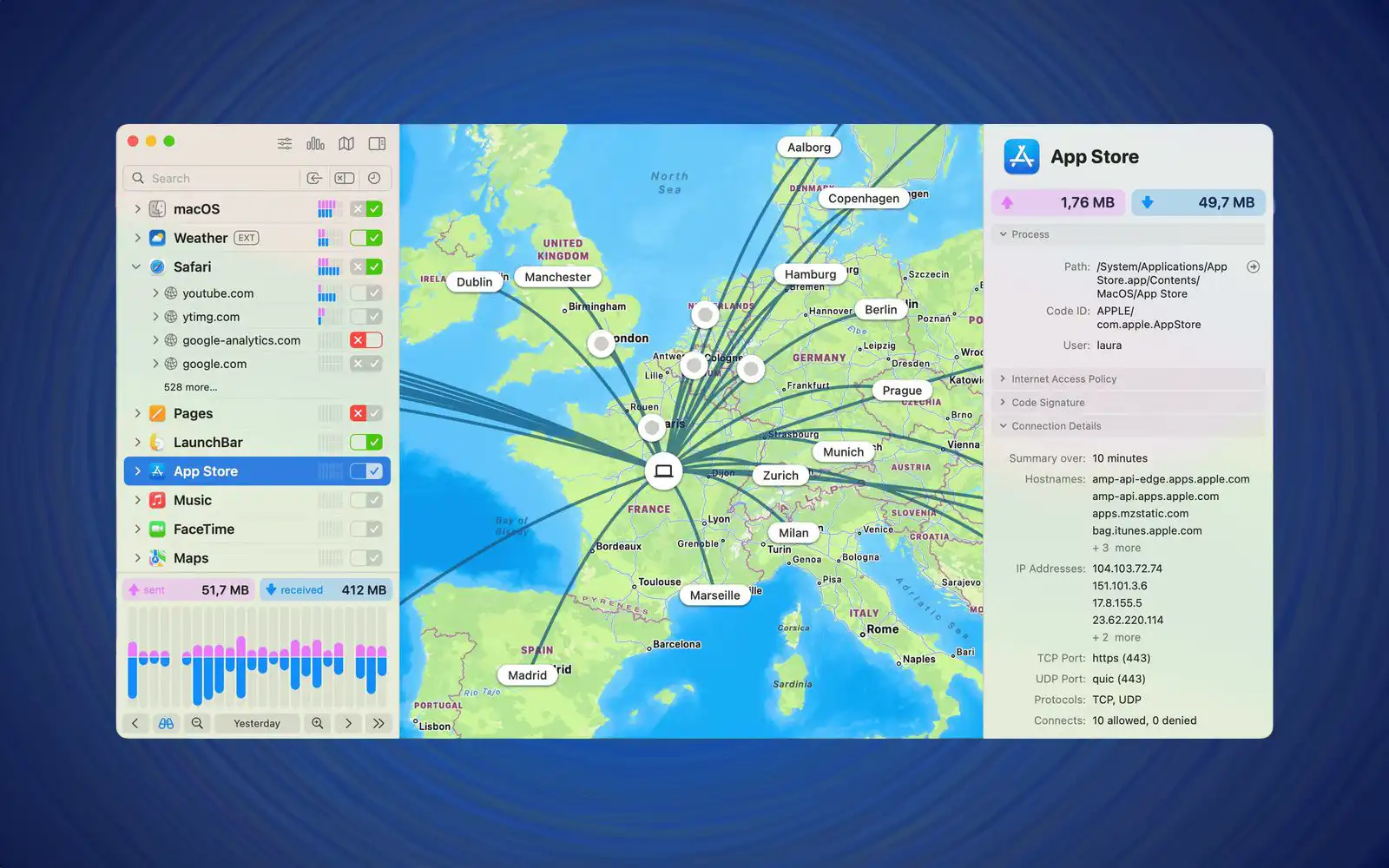Zoom out the traffic timeline magnifier
This screenshot has height=868, width=1389.
click(x=197, y=723)
